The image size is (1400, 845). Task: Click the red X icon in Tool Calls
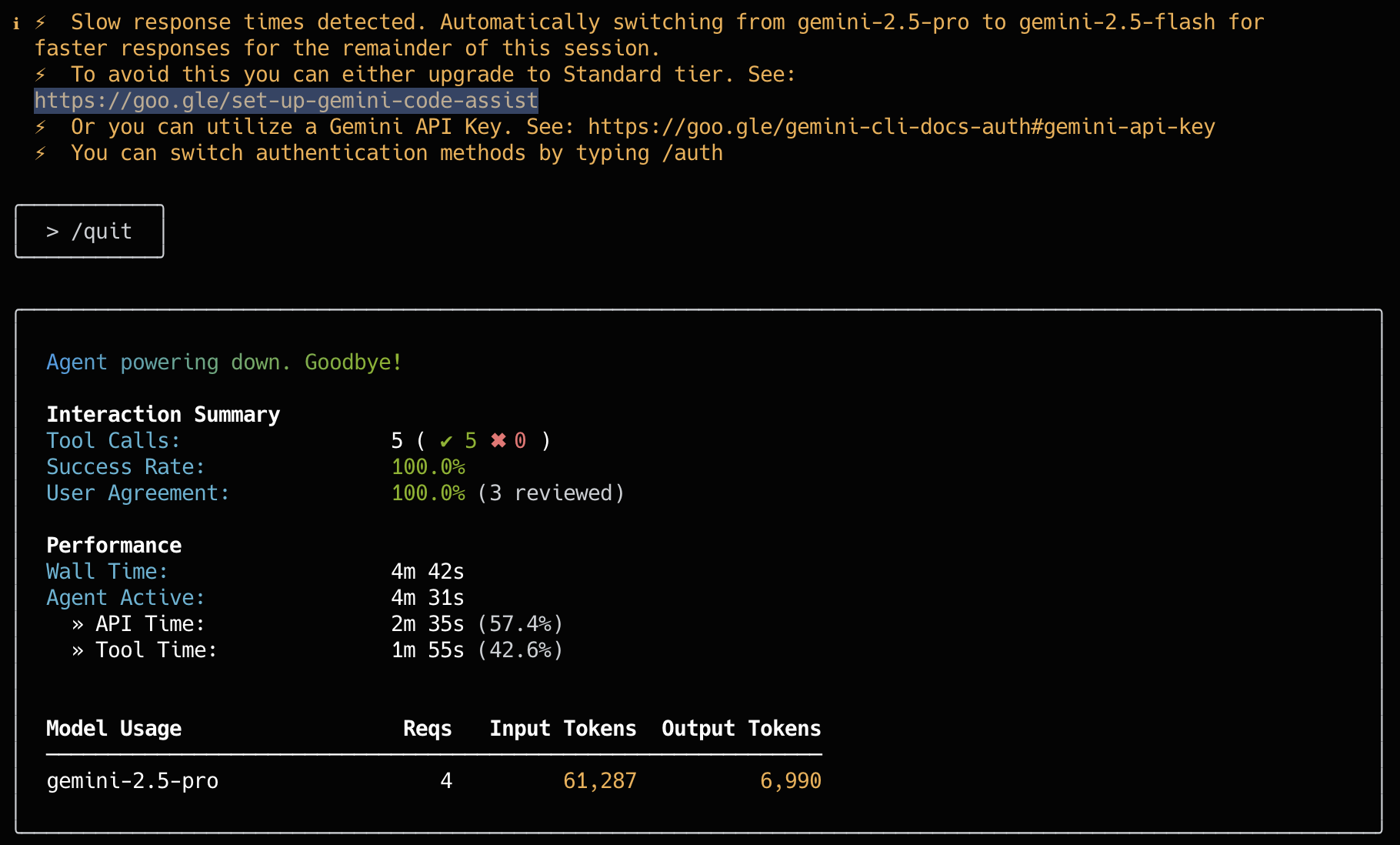(x=498, y=441)
